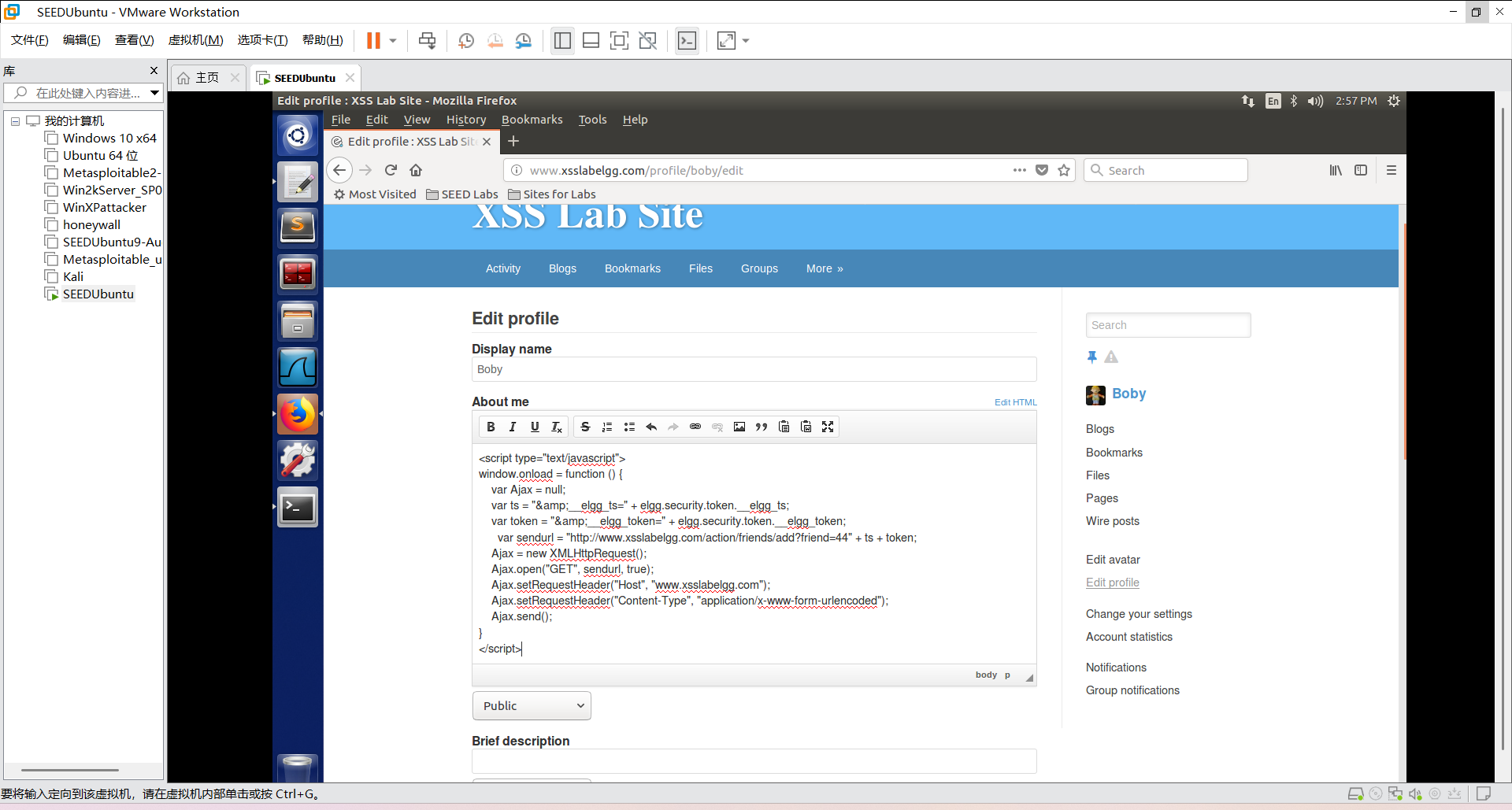
Task: Click the volume icon in Ubuntu's top panel
Action: click(x=1315, y=101)
